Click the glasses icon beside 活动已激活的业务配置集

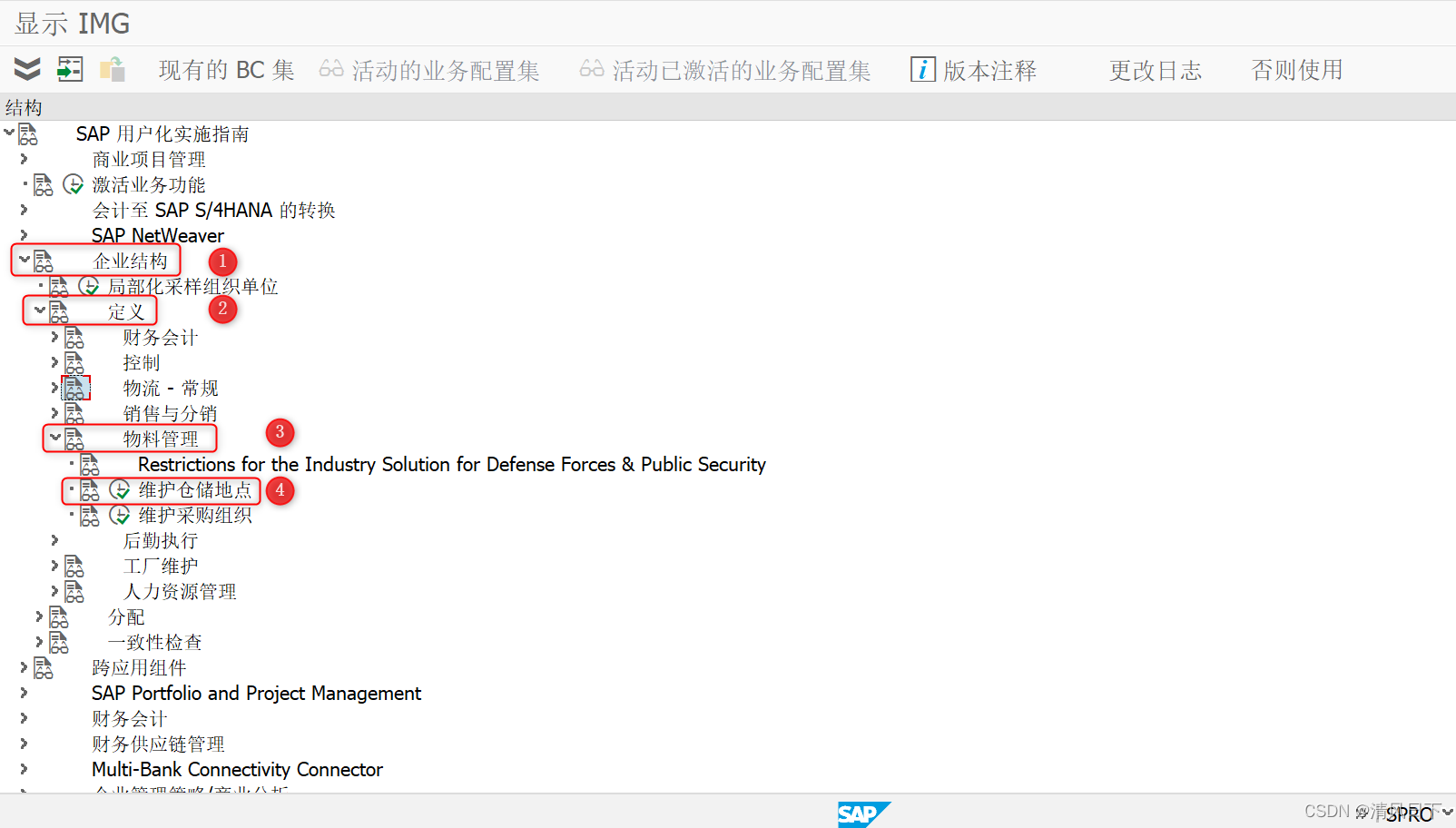coord(592,69)
